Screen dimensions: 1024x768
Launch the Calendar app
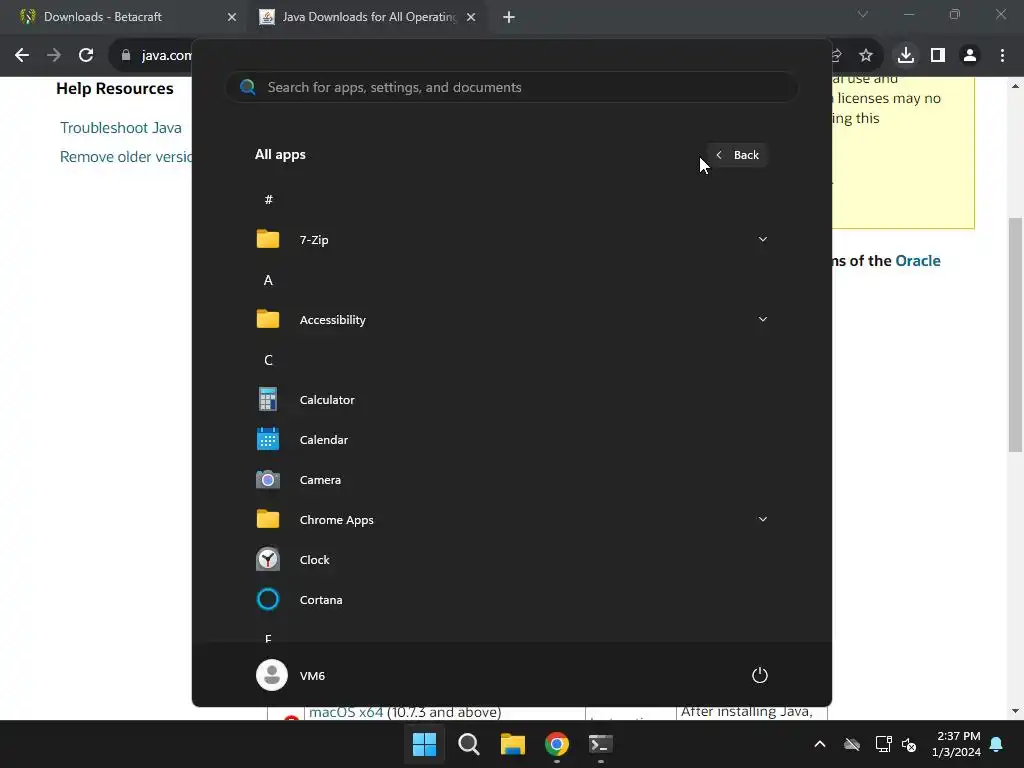[511, 440]
